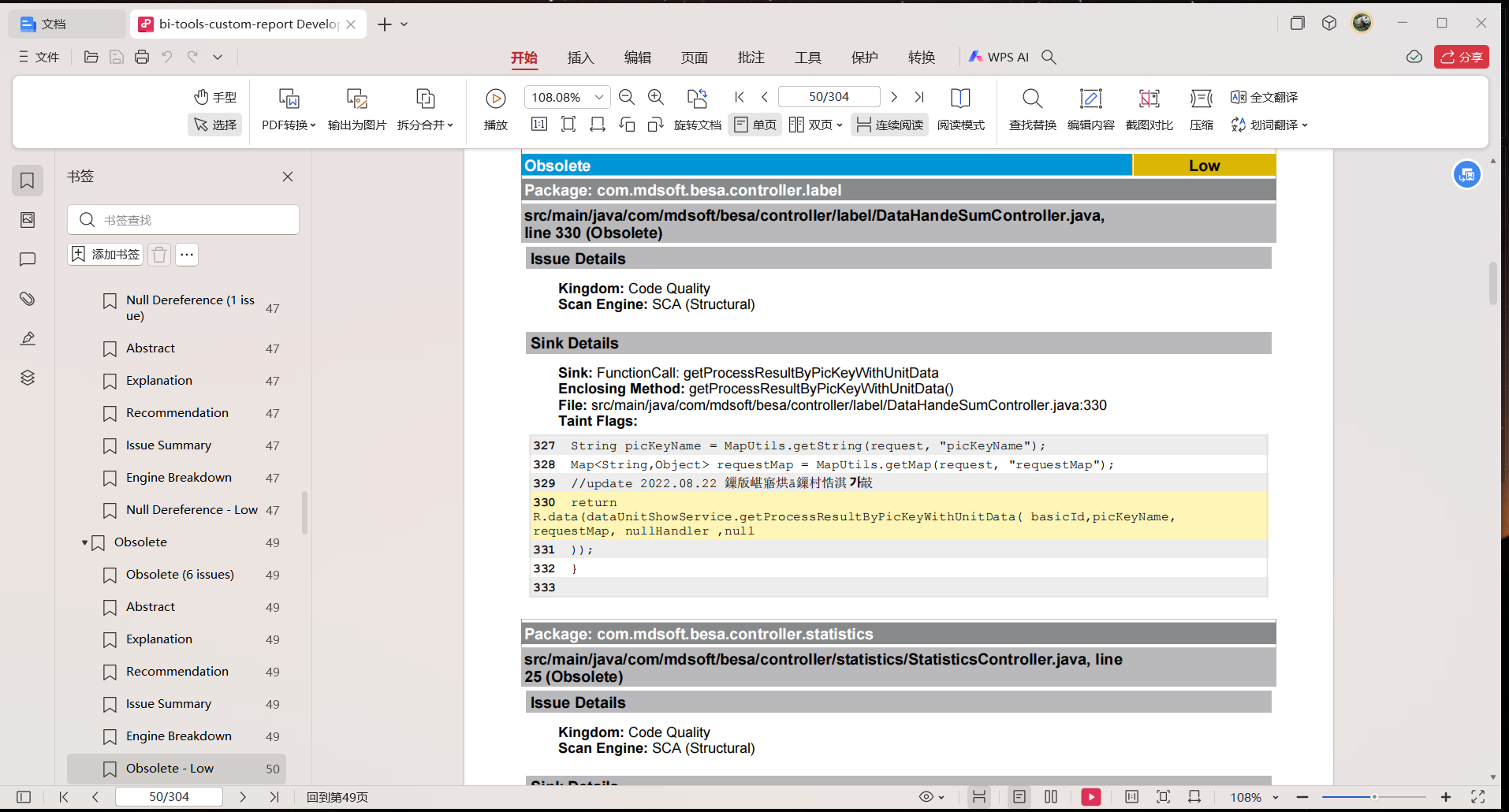Open 查找替换 find and replace
The width and height of the screenshot is (1509, 812).
click(x=1032, y=109)
